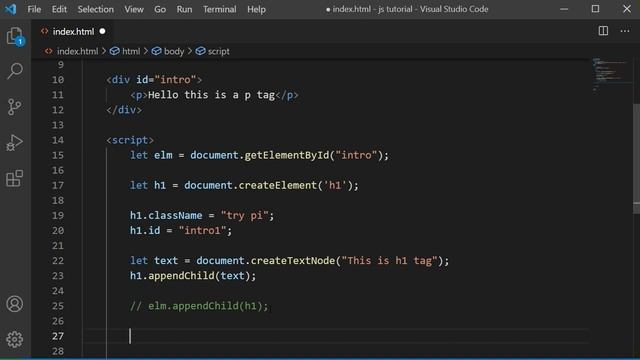Select the index.html editor tab
This screenshot has width=640, height=360.
point(73,31)
